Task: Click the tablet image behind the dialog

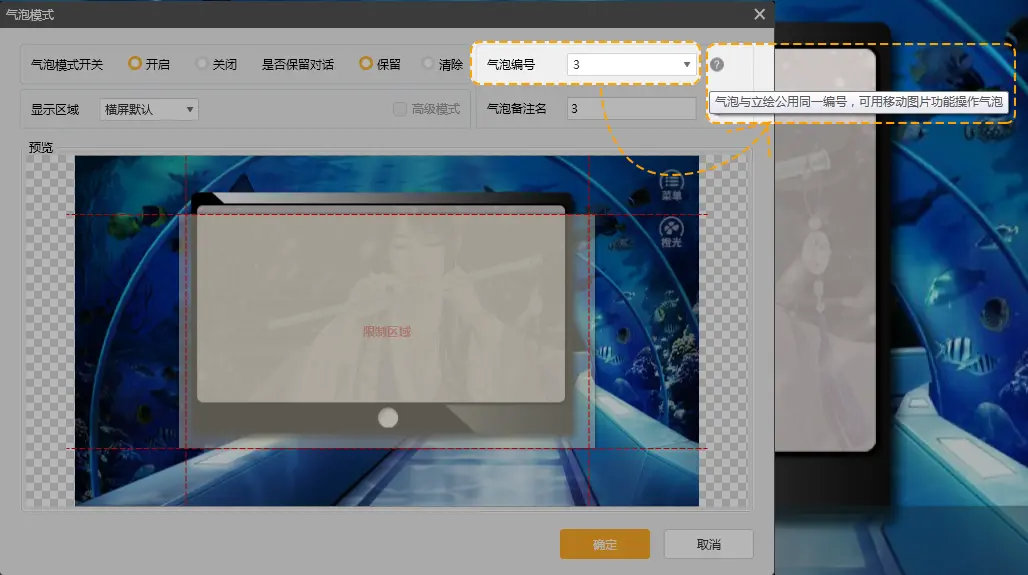Action: coord(830,300)
